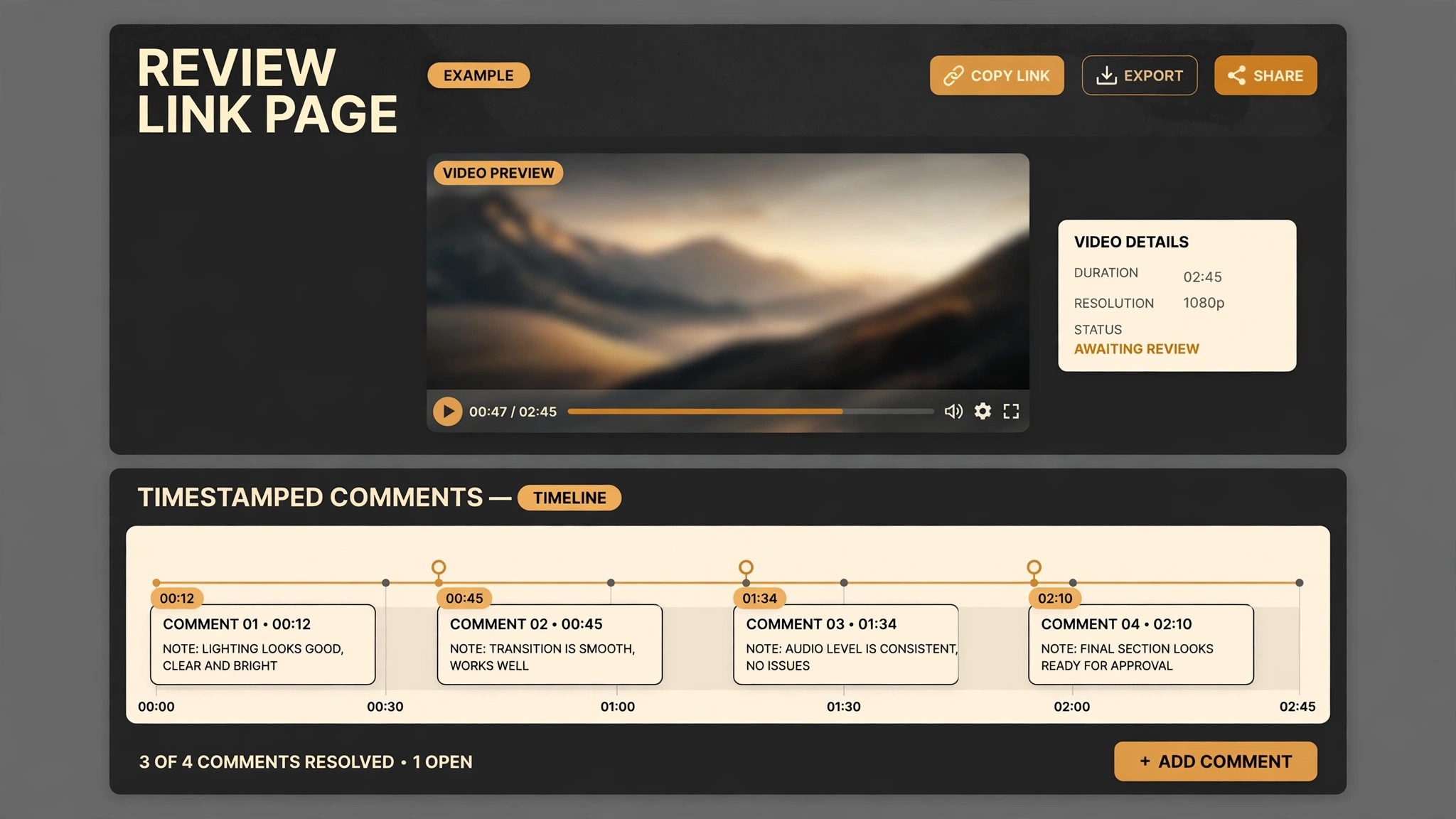This screenshot has width=1456, height=819.
Task: Click the 'REVIEW LINK PAGE' title
Action: point(267,90)
